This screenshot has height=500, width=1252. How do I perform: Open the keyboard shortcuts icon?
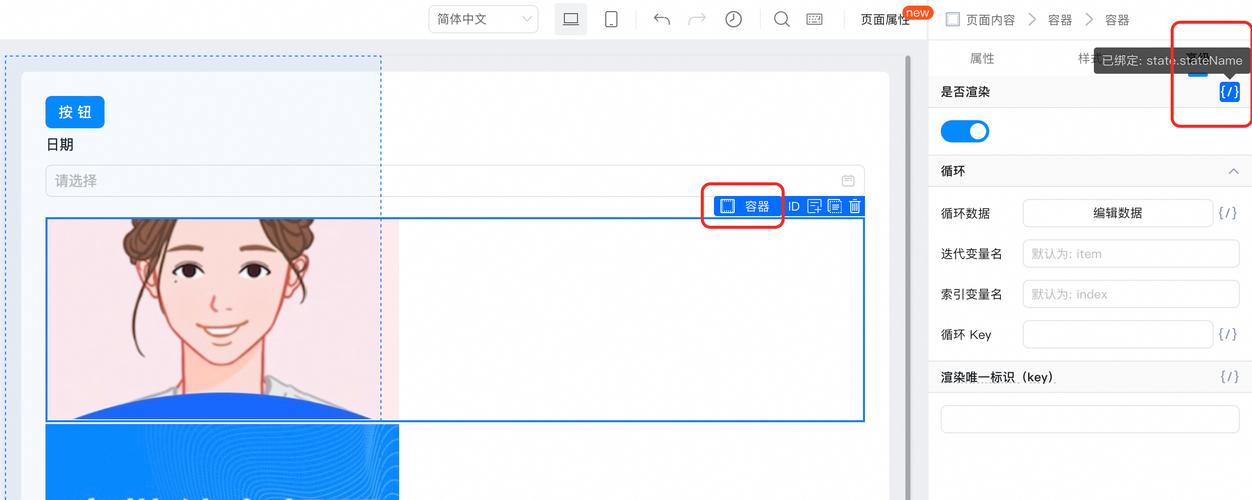814,19
